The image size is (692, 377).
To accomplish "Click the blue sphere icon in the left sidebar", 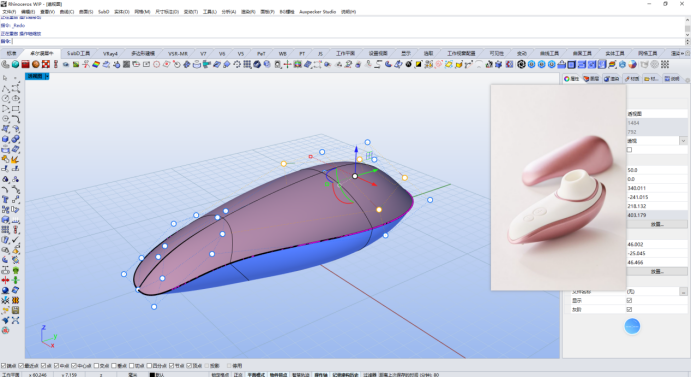I will point(5,290).
